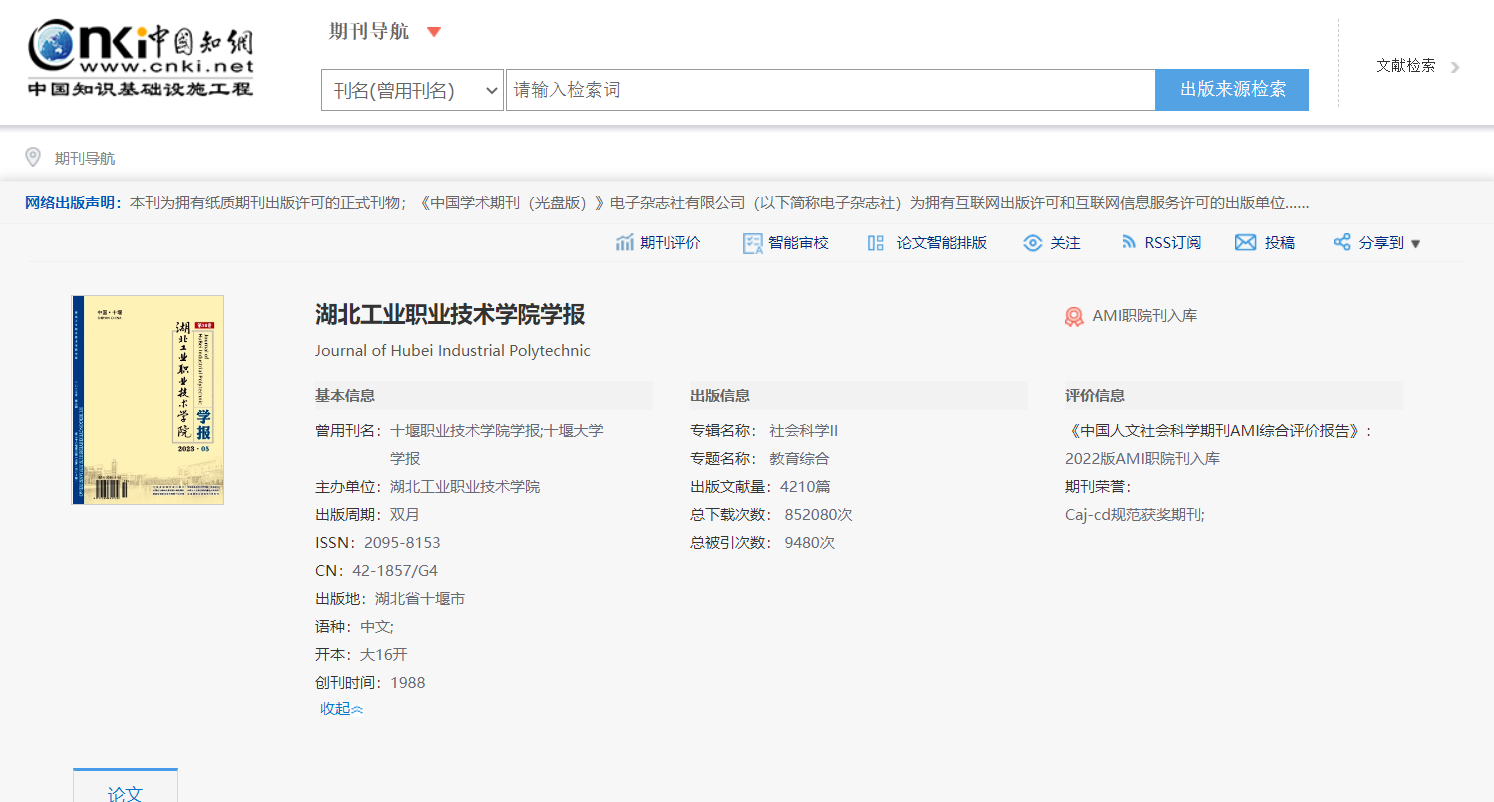Click the English title Journal of Hubei Industrial Polytechnic
The width and height of the screenshot is (1494, 802).
pyautogui.click(x=453, y=351)
